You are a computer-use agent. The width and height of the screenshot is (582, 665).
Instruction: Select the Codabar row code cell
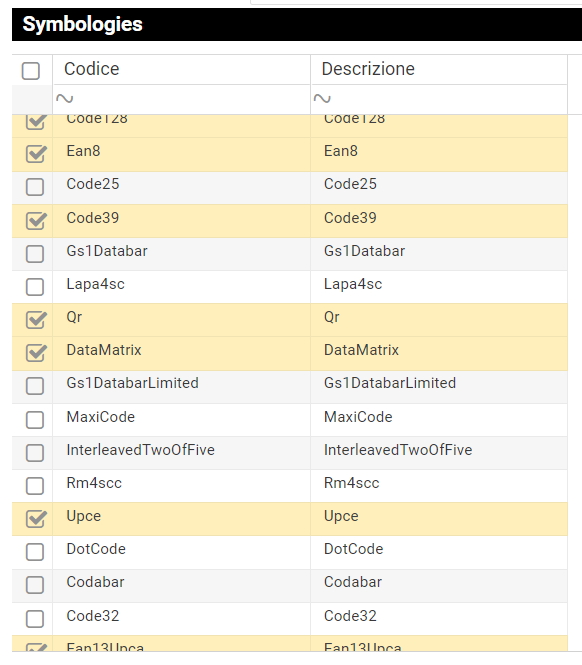pos(182,585)
